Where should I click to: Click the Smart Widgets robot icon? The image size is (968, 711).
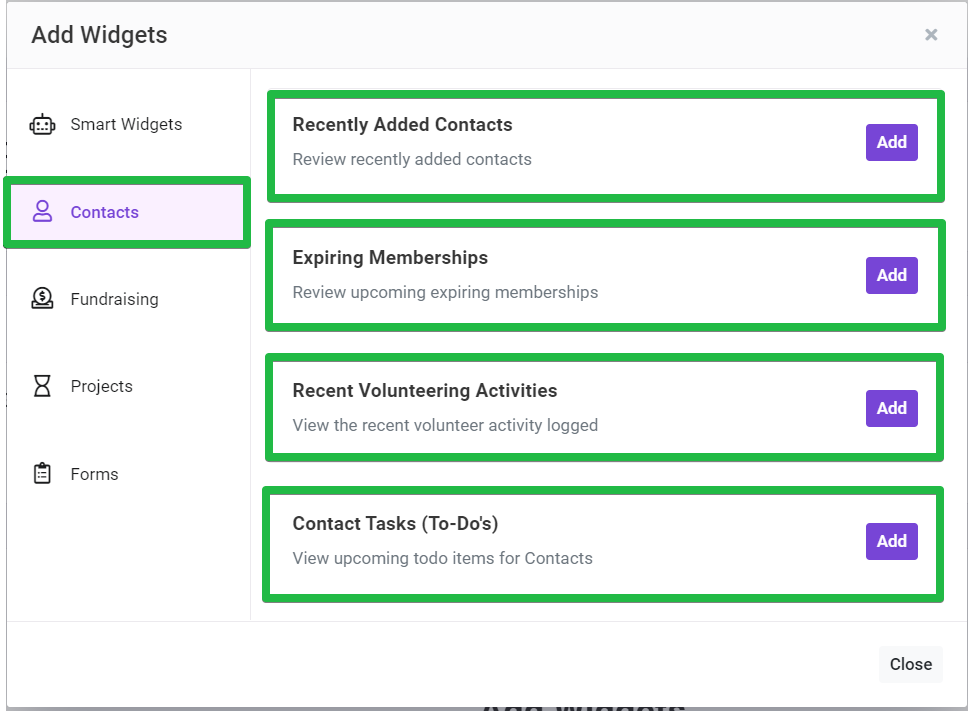pos(42,125)
